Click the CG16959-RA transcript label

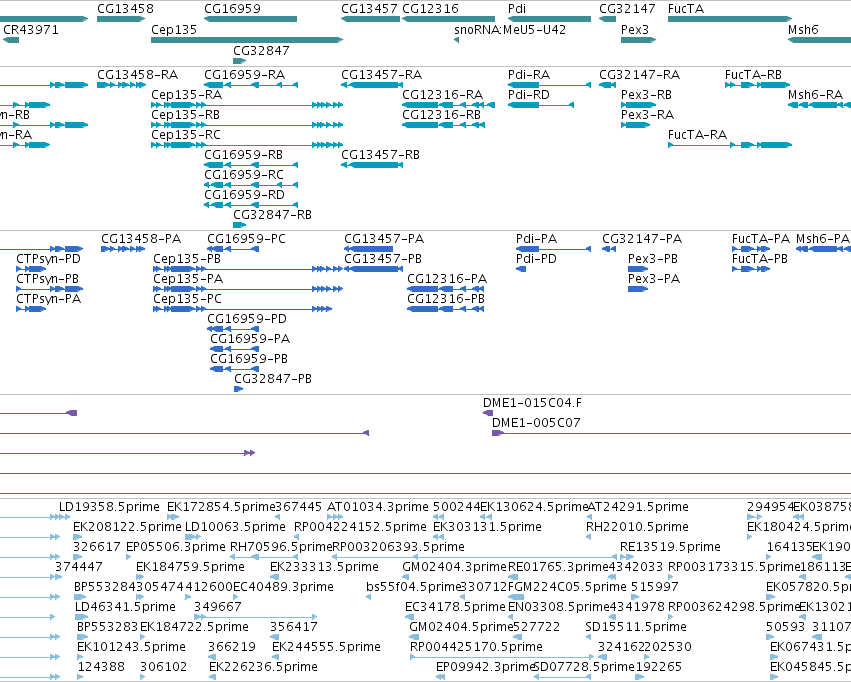[244, 74]
